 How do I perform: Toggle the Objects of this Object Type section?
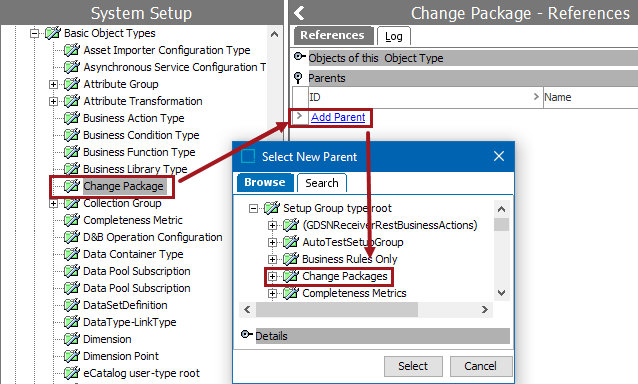pyautogui.click(x=299, y=57)
